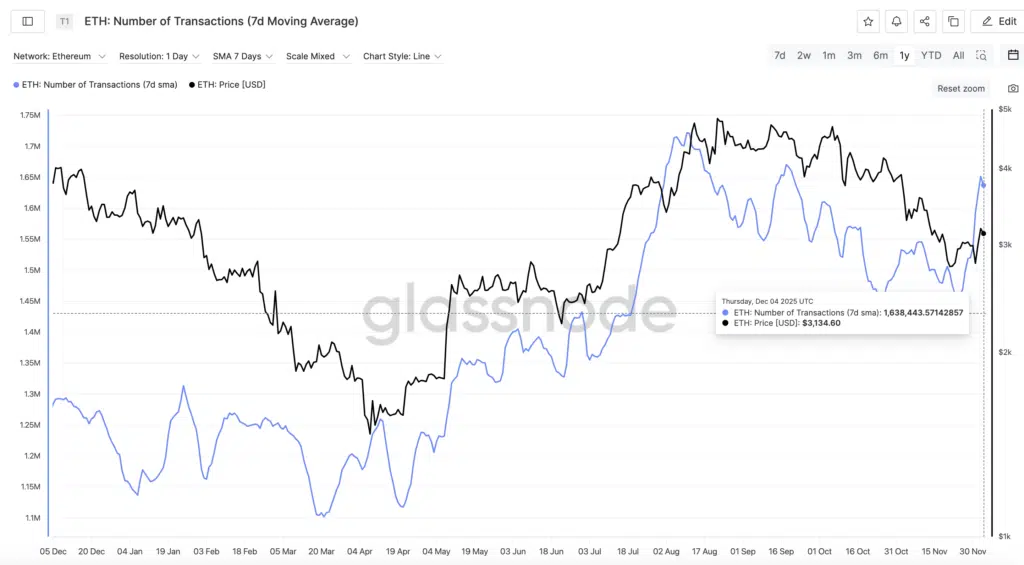The width and height of the screenshot is (1024, 565).
Task: Open the calendar date picker icon
Action: point(1013,55)
